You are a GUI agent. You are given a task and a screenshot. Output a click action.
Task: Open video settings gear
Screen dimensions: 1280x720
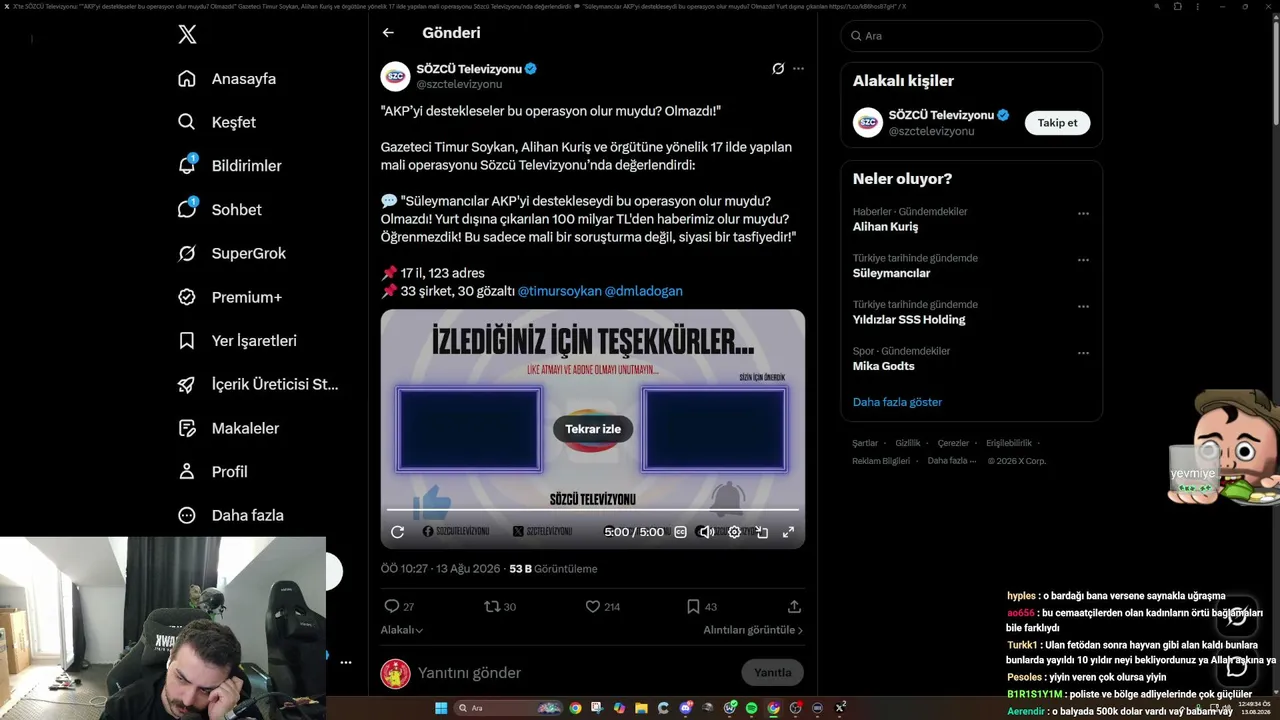click(x=734, y=532)
